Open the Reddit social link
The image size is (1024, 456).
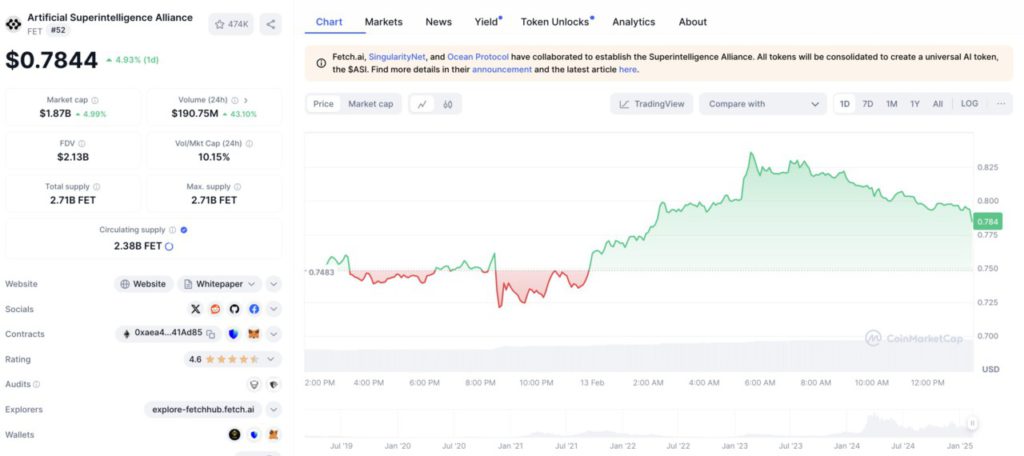[215, 309]
